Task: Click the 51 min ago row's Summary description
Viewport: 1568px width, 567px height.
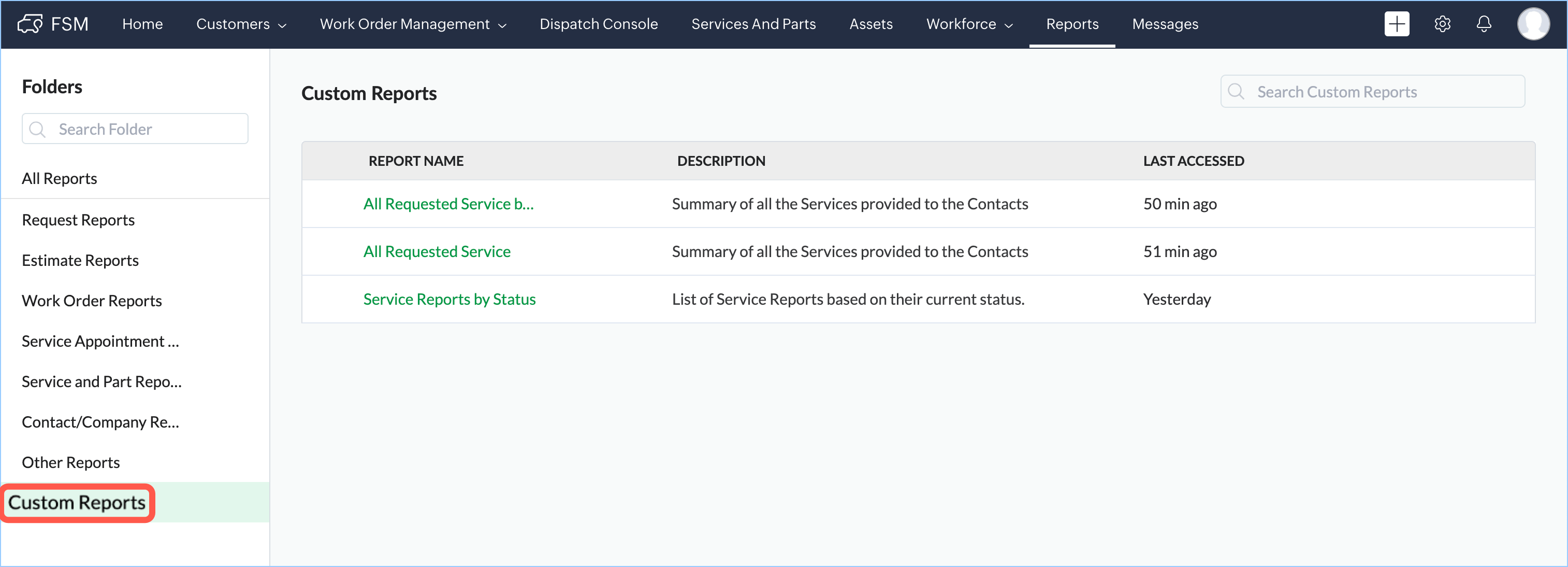Action: coord(850,251)
